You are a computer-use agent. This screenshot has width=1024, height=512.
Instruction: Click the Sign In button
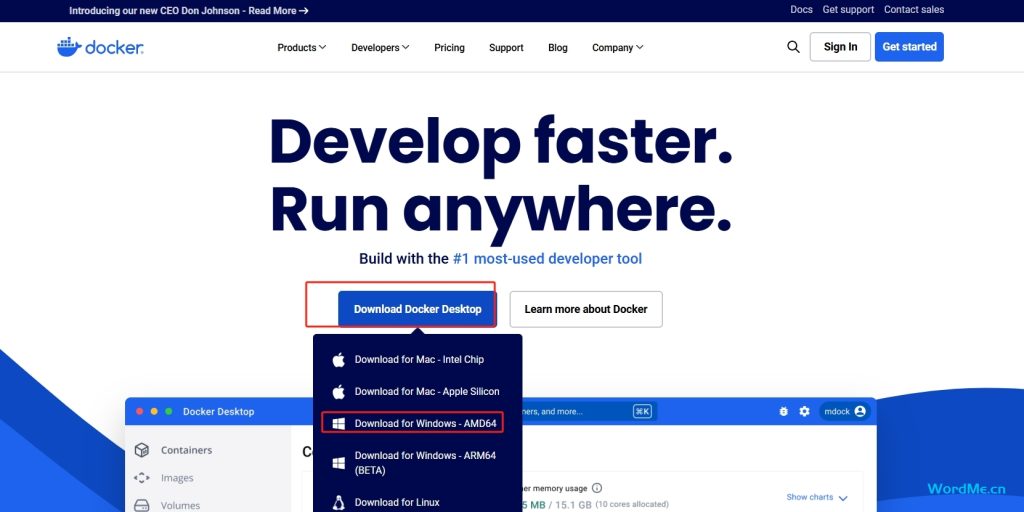pyautogui.click(x=840, y=47)
